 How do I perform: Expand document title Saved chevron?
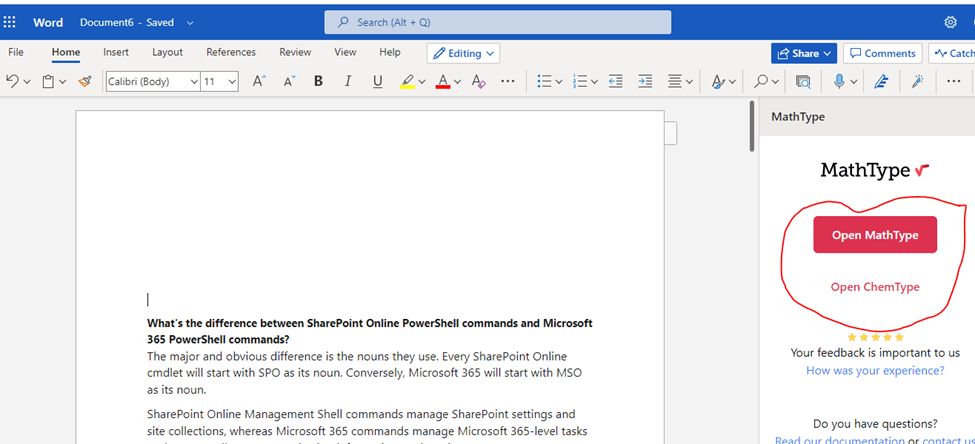190,22
